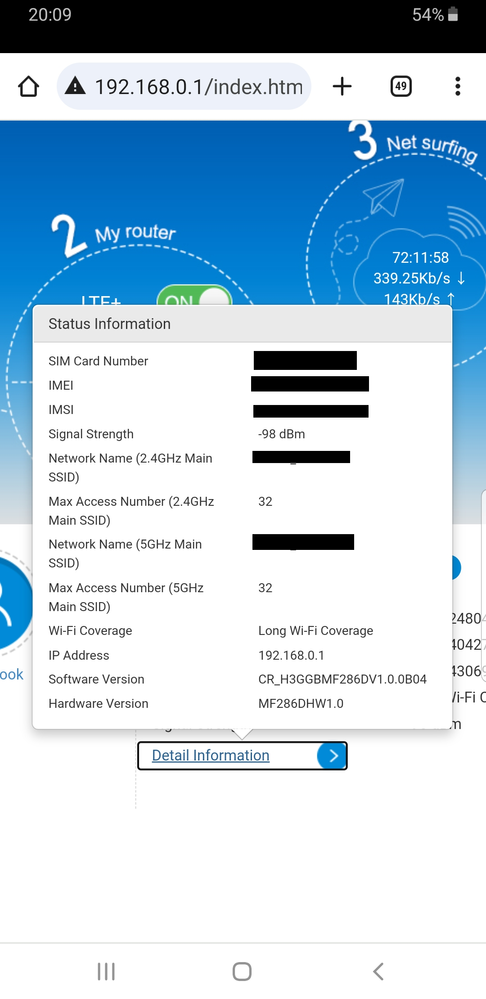This screenshot has height=999, width=486.
Task: Tap the Android home button
Action: 242,972
